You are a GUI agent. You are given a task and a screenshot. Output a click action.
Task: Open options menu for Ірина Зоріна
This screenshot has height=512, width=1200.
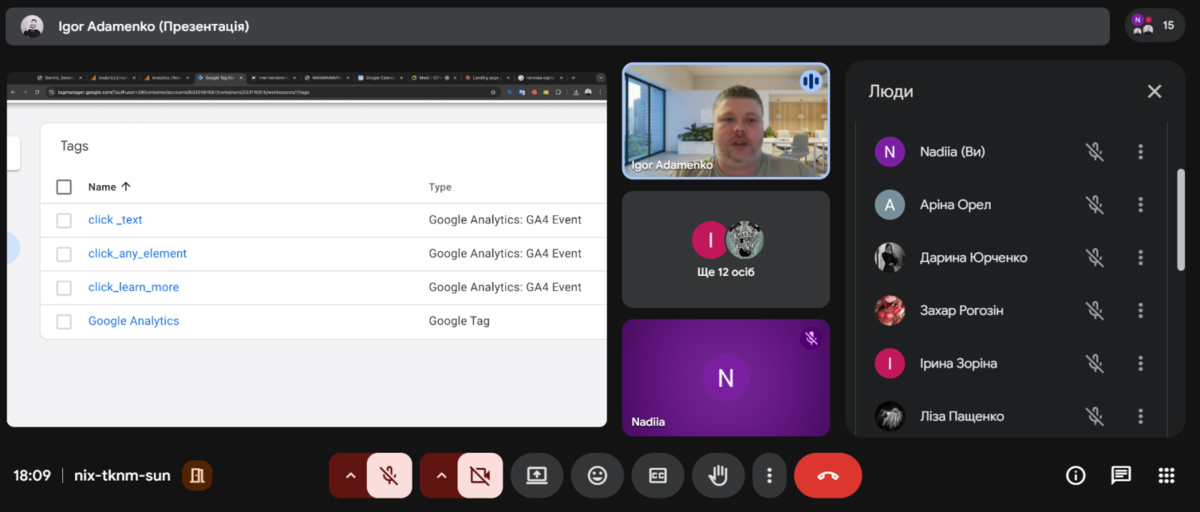point(1140,363)
